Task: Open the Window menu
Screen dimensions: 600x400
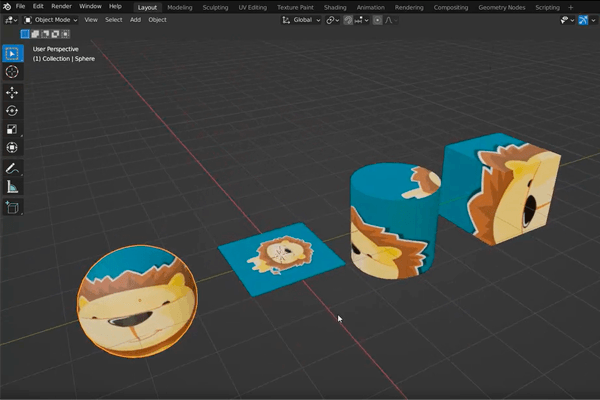Action: coord(90,7)
